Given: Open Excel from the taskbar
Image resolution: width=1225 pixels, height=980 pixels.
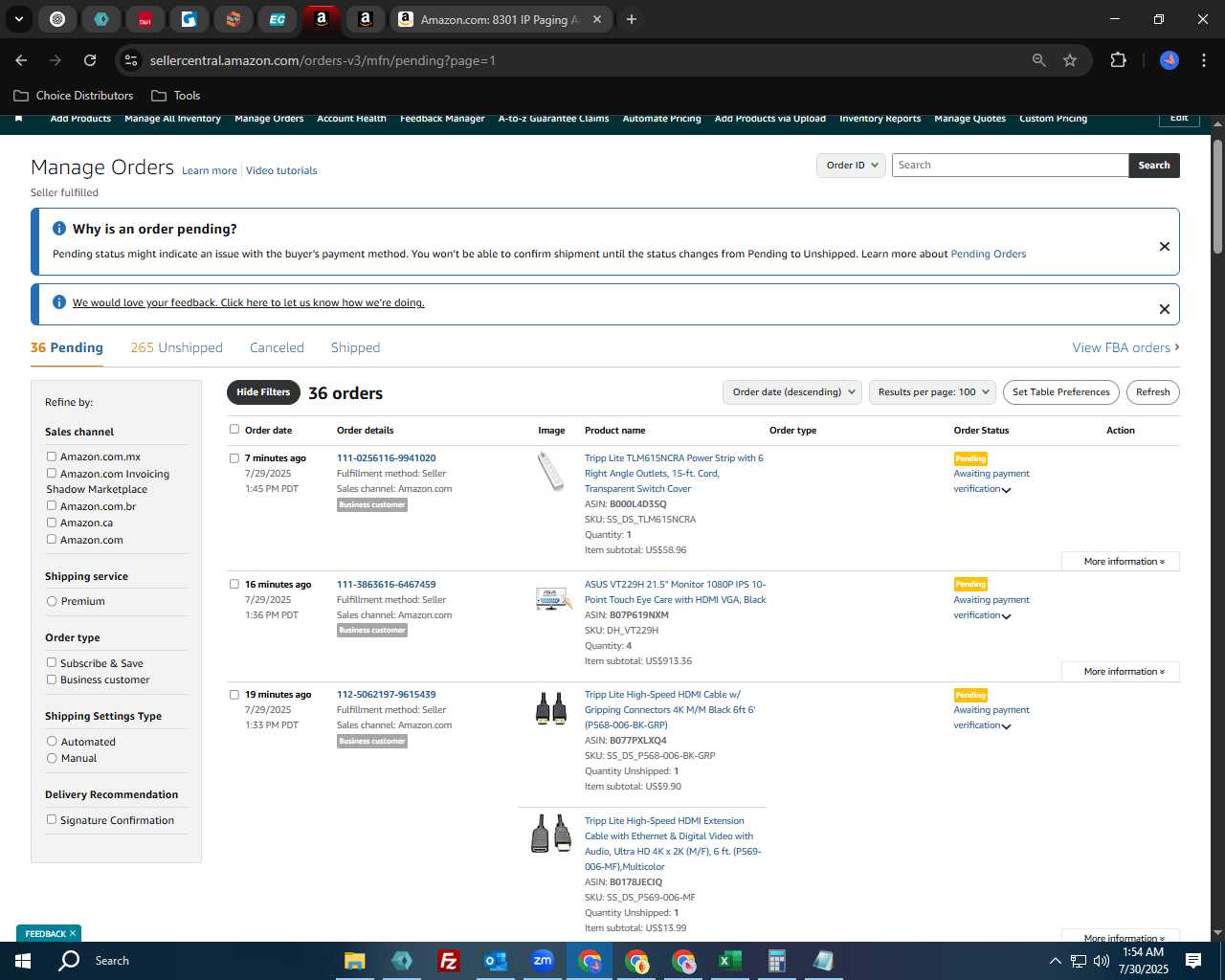Looking at the screenshot, I should pos(730,961).
